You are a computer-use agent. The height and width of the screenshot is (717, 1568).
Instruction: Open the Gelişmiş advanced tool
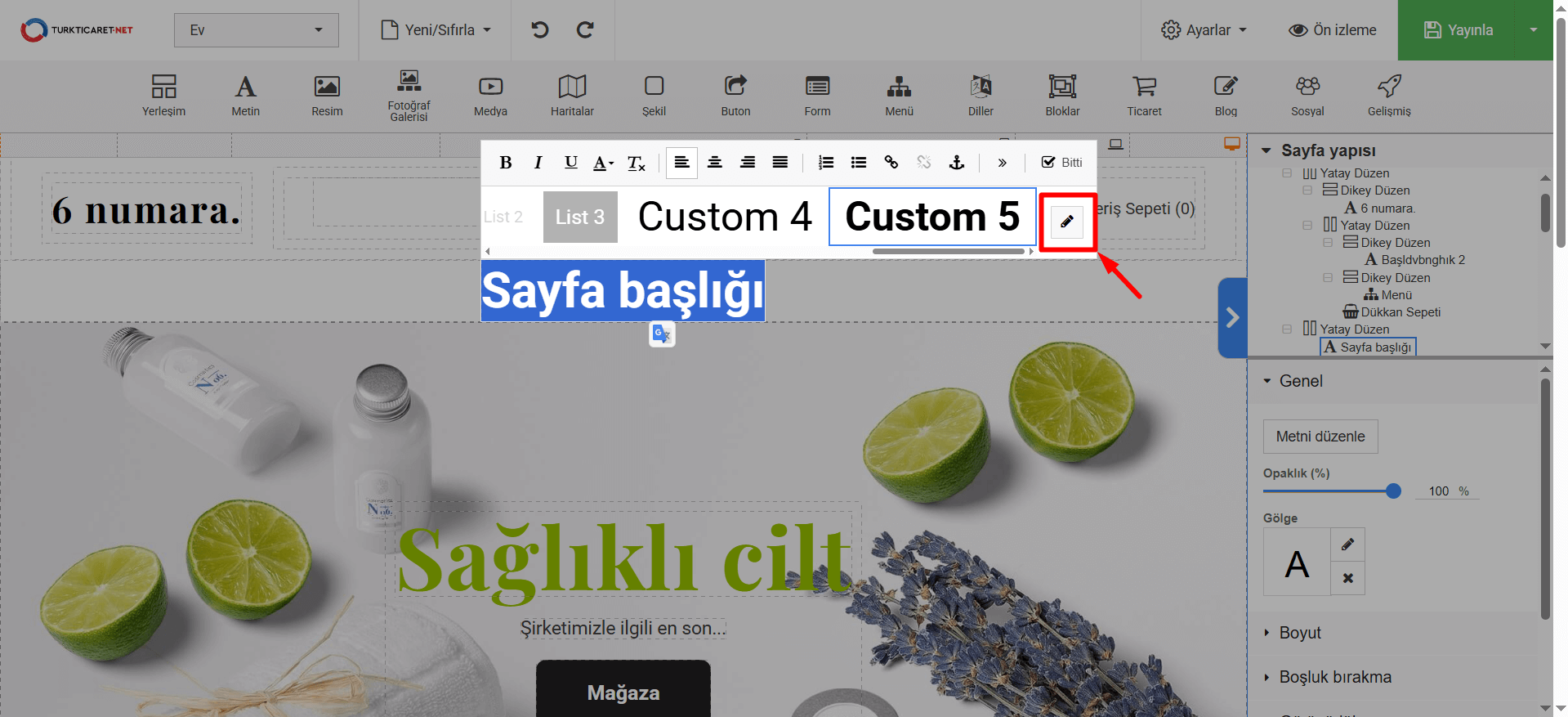(1389, 96)
